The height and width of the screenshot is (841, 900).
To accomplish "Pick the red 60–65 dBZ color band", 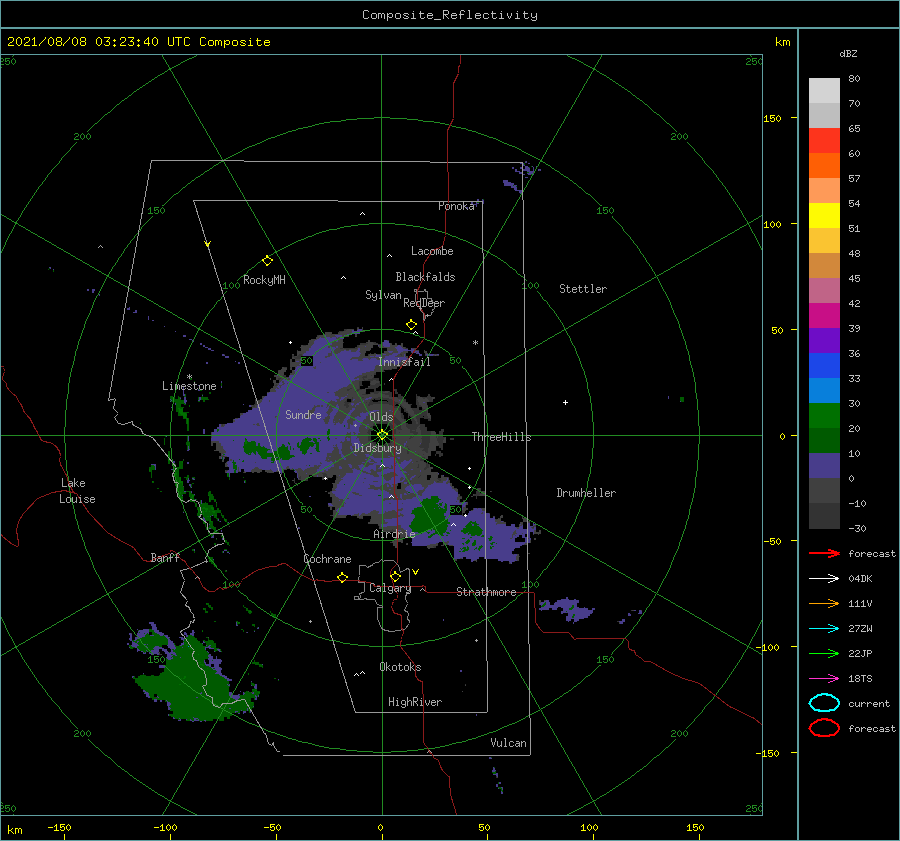I will coord(824,141).
